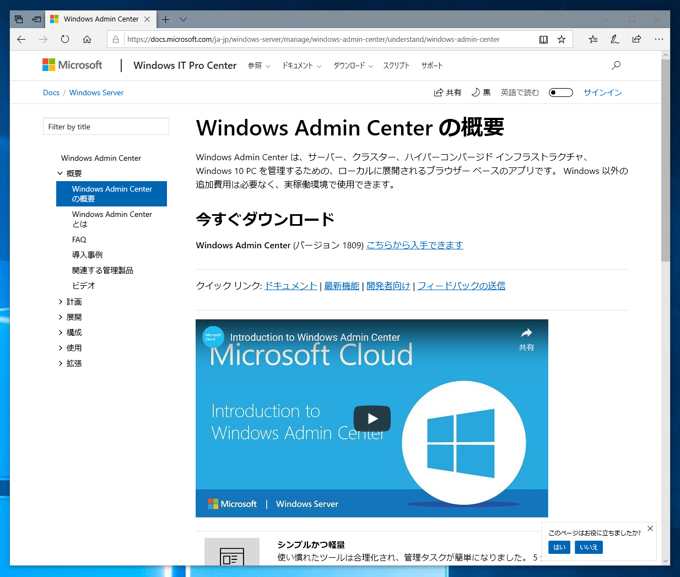Open Windows Admin Center とは item

(112, 219)
